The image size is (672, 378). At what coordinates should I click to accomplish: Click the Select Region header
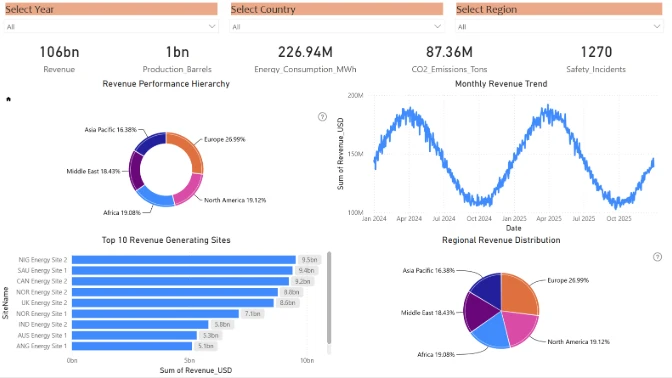point(559,9)
